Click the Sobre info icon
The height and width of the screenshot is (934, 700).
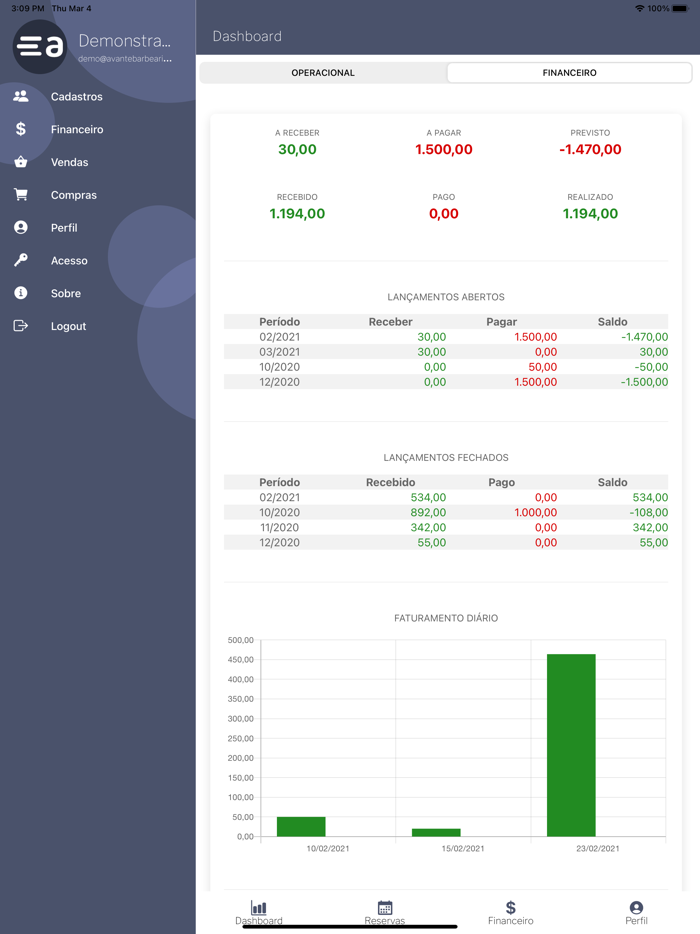click(x=21, y=293)
